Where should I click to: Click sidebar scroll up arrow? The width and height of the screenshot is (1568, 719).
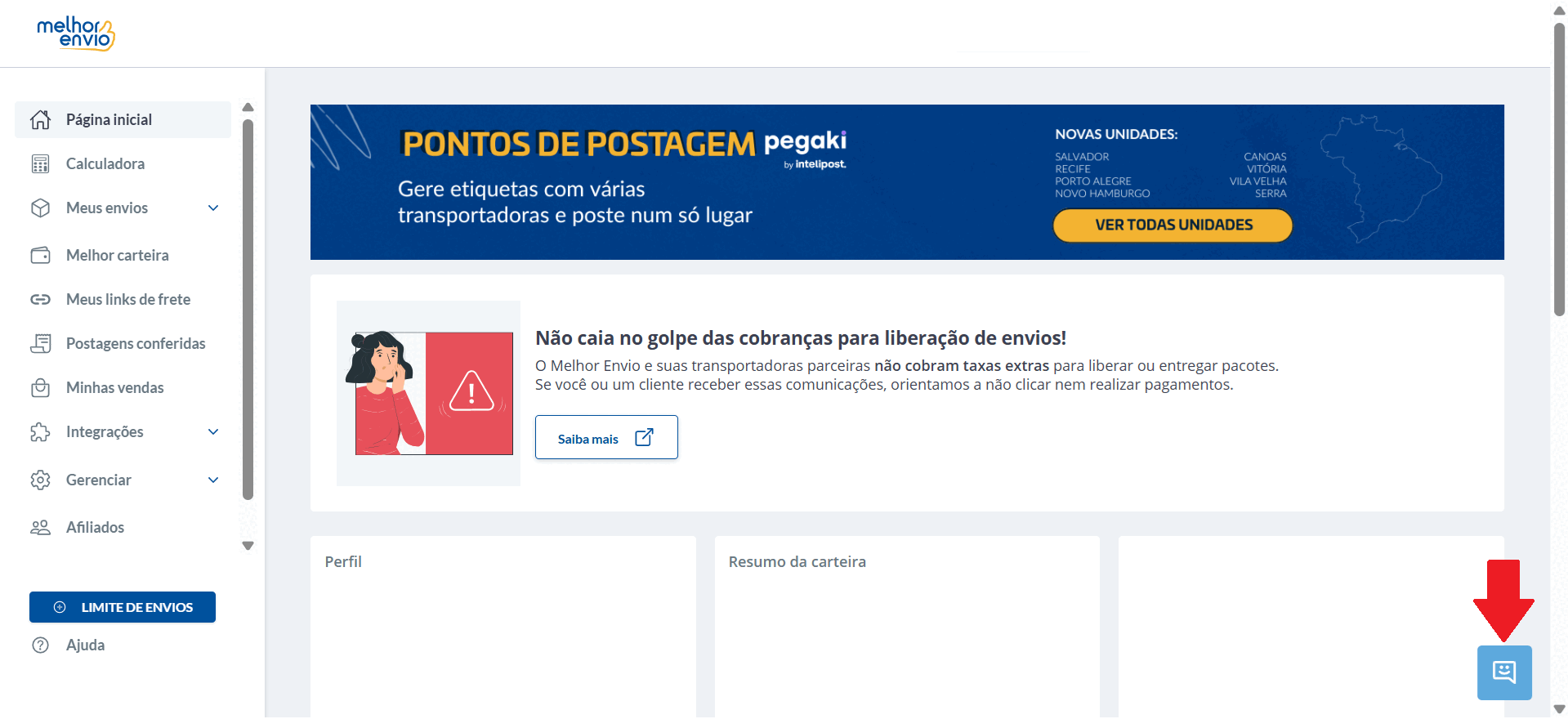click(x=248, y=107)
